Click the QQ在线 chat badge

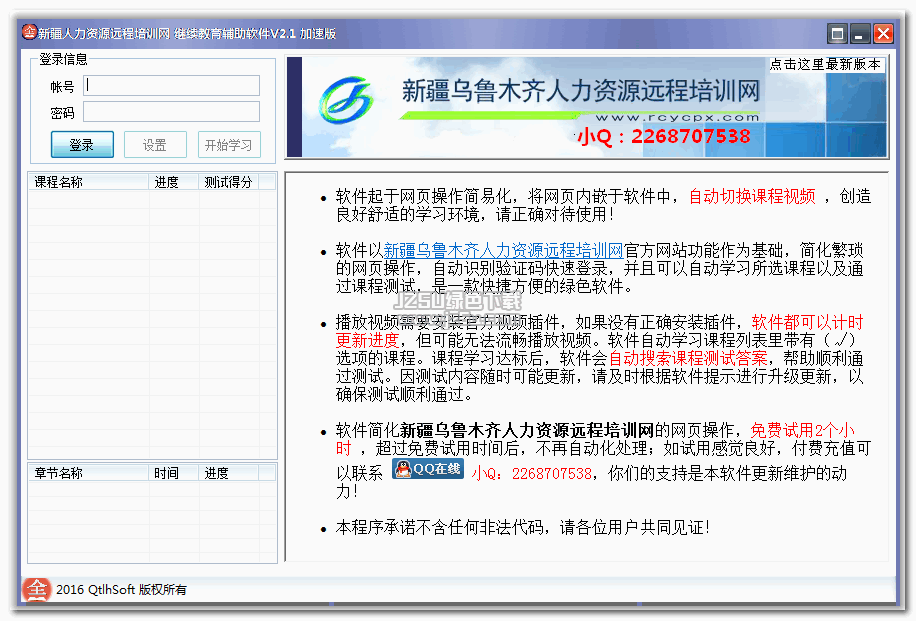point(428,469)
